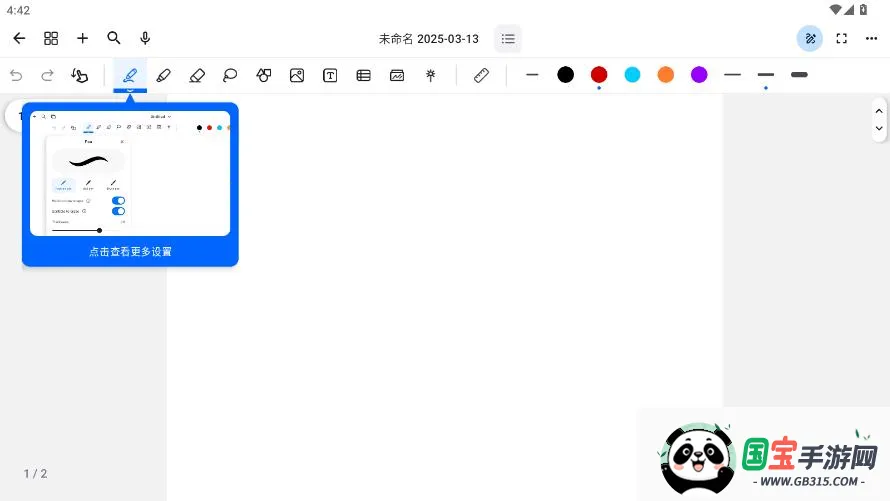Start voice recording with microphone icon
Screen dimensions: 890x501
[145, 38]
